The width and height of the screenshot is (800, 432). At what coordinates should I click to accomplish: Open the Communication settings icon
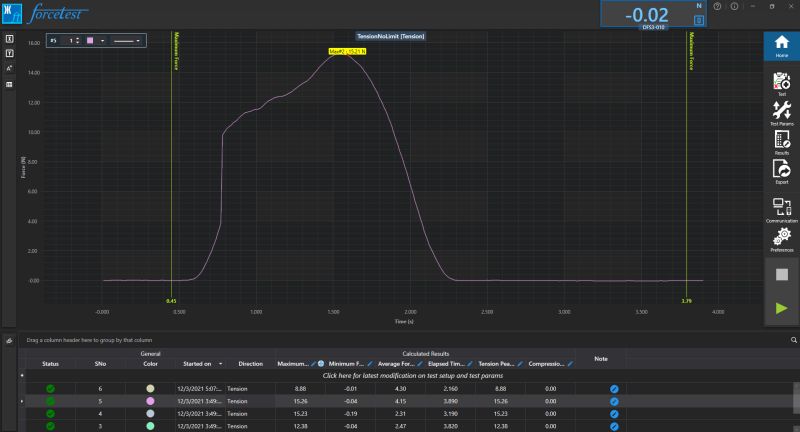782,209
